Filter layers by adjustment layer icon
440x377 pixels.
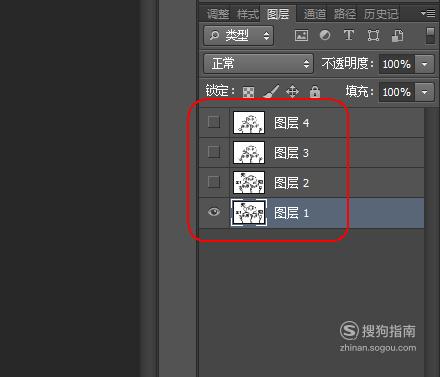click(x=325, y=35)
